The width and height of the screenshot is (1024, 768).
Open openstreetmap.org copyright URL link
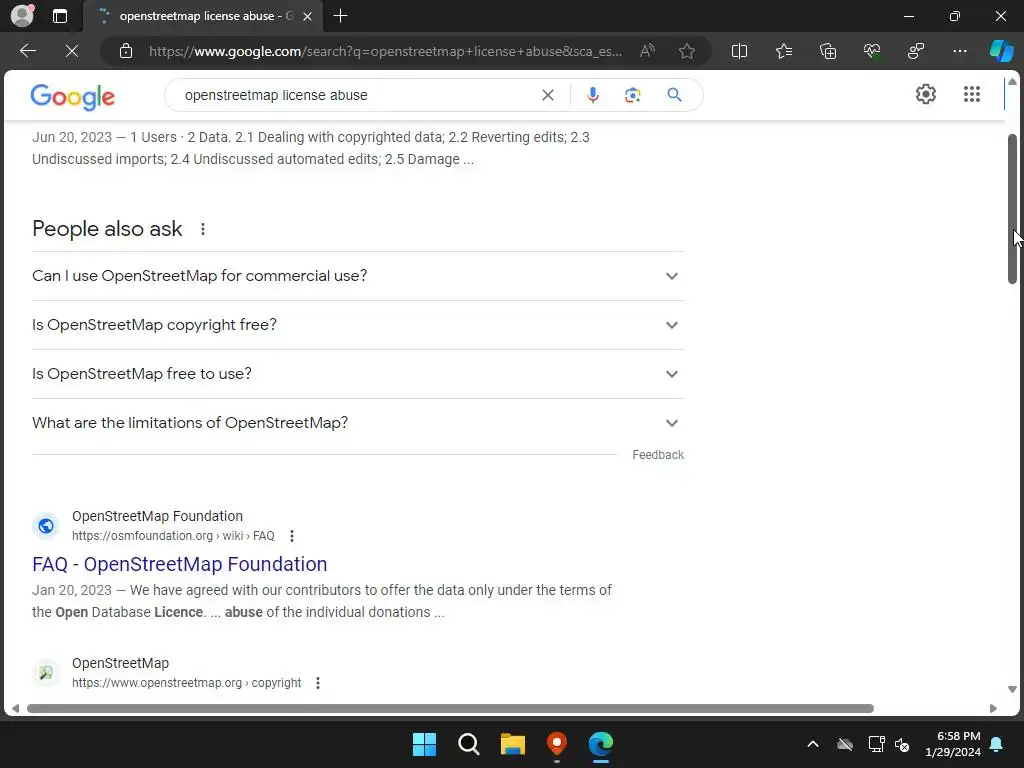(x=187, y=683)
